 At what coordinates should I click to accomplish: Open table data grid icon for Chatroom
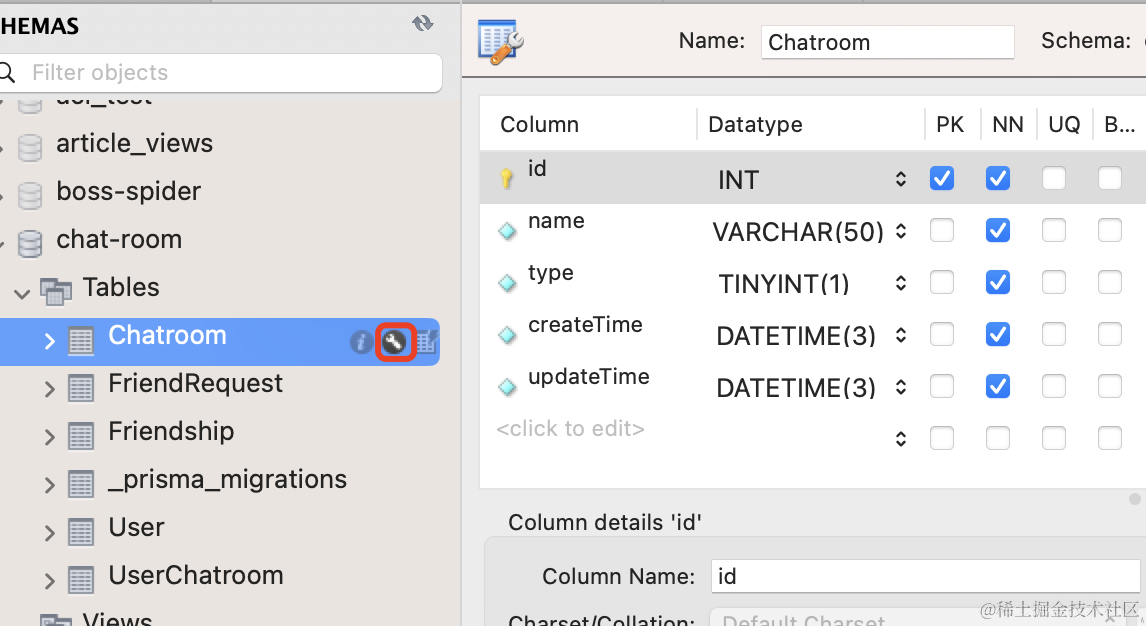(x=427, y=343)
